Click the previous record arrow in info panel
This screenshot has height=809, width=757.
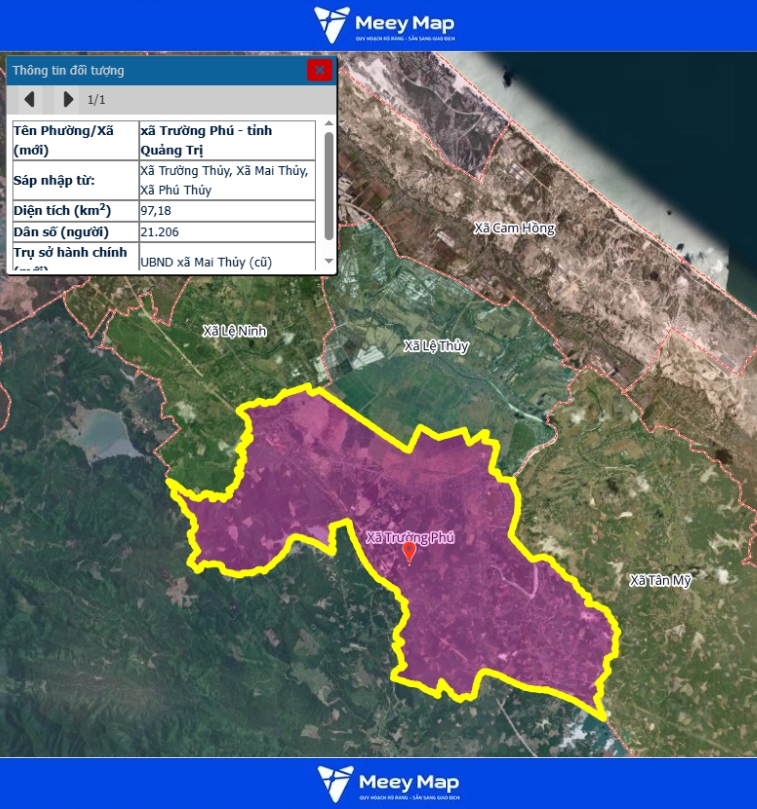point(29,99)
